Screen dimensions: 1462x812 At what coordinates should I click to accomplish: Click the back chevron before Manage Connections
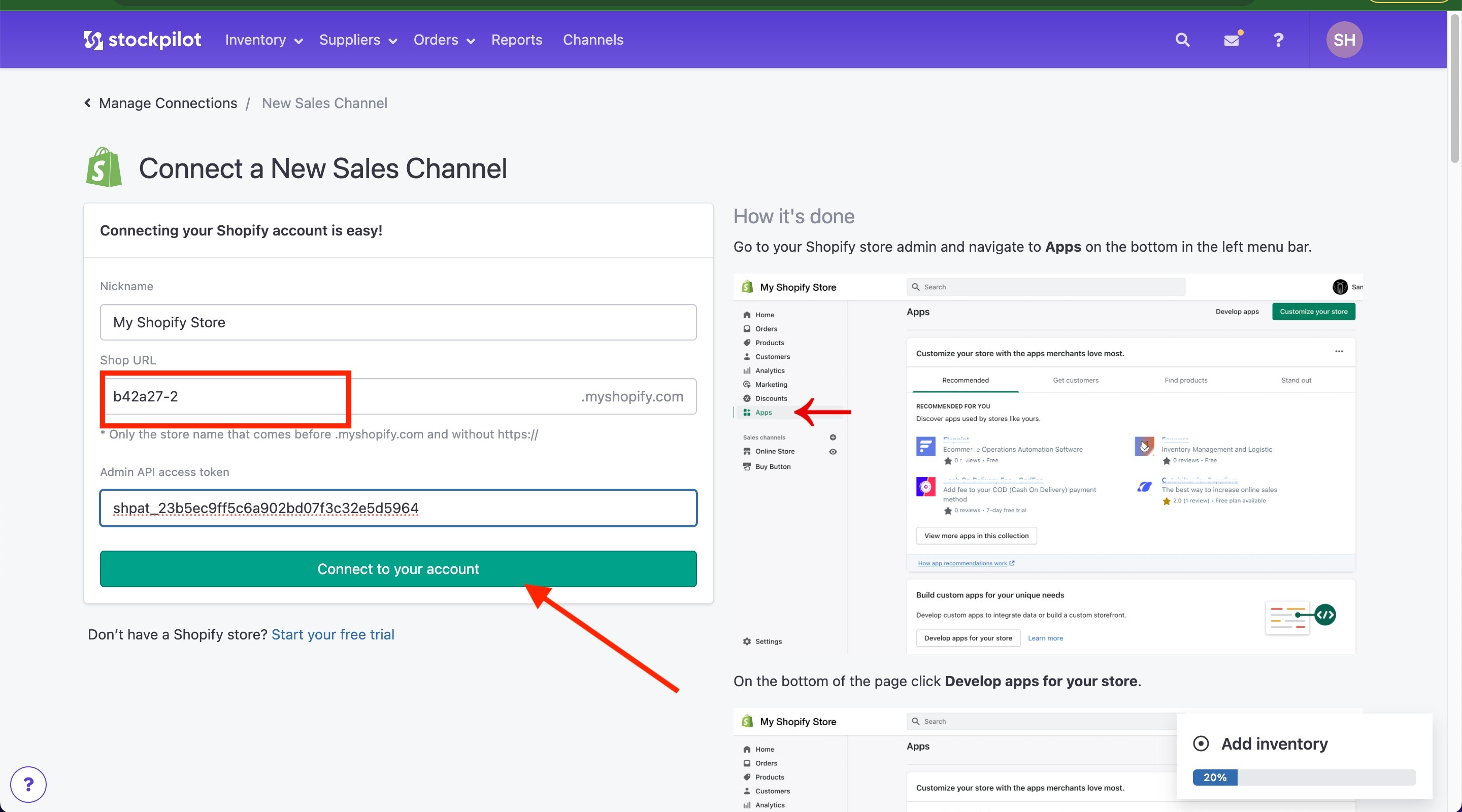87,103
